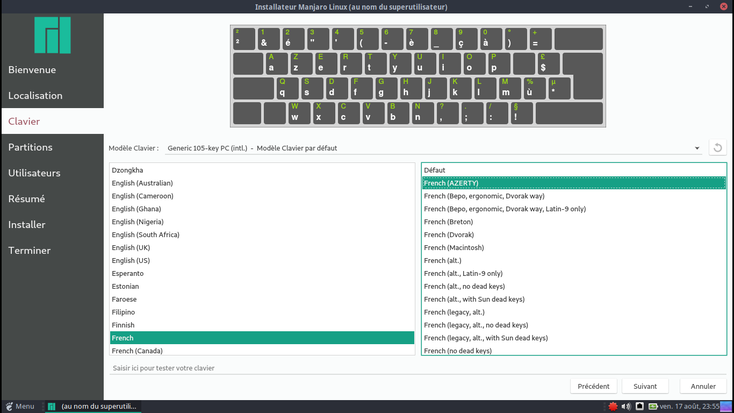Go to the Utilisateurs step
Screen dimensions: 734x413
point(52,173)
